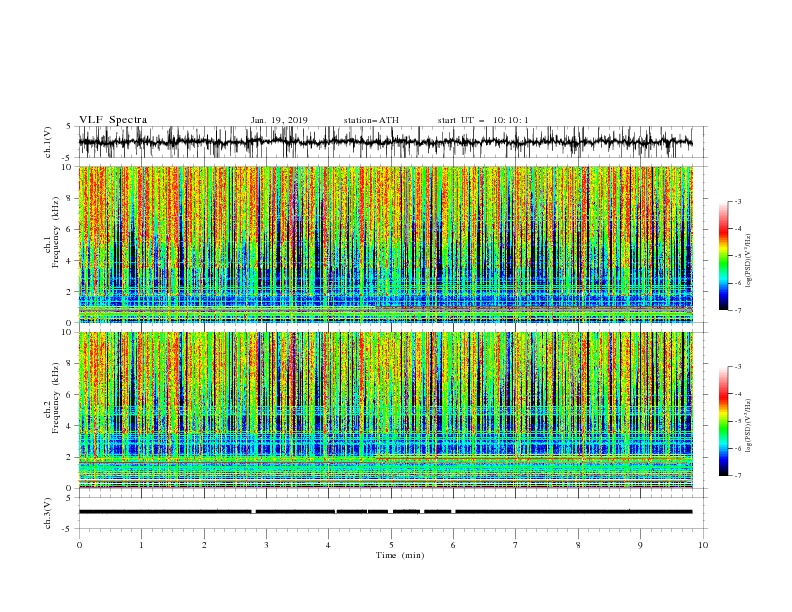Click the 'station=ATH' label
The height and width of the screenshot is (612, 792).
point(371,120)
